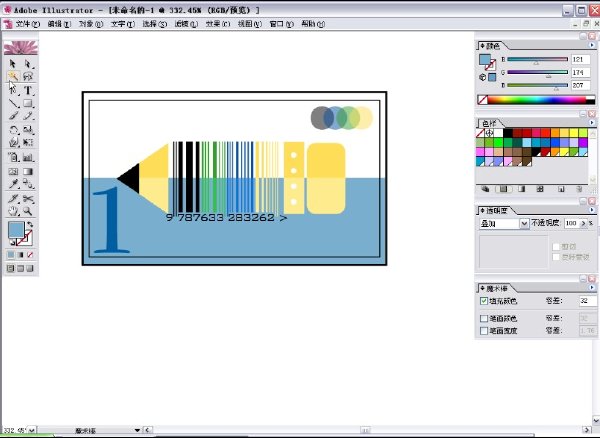Select the Eyedropper tool

coord(13,184)
